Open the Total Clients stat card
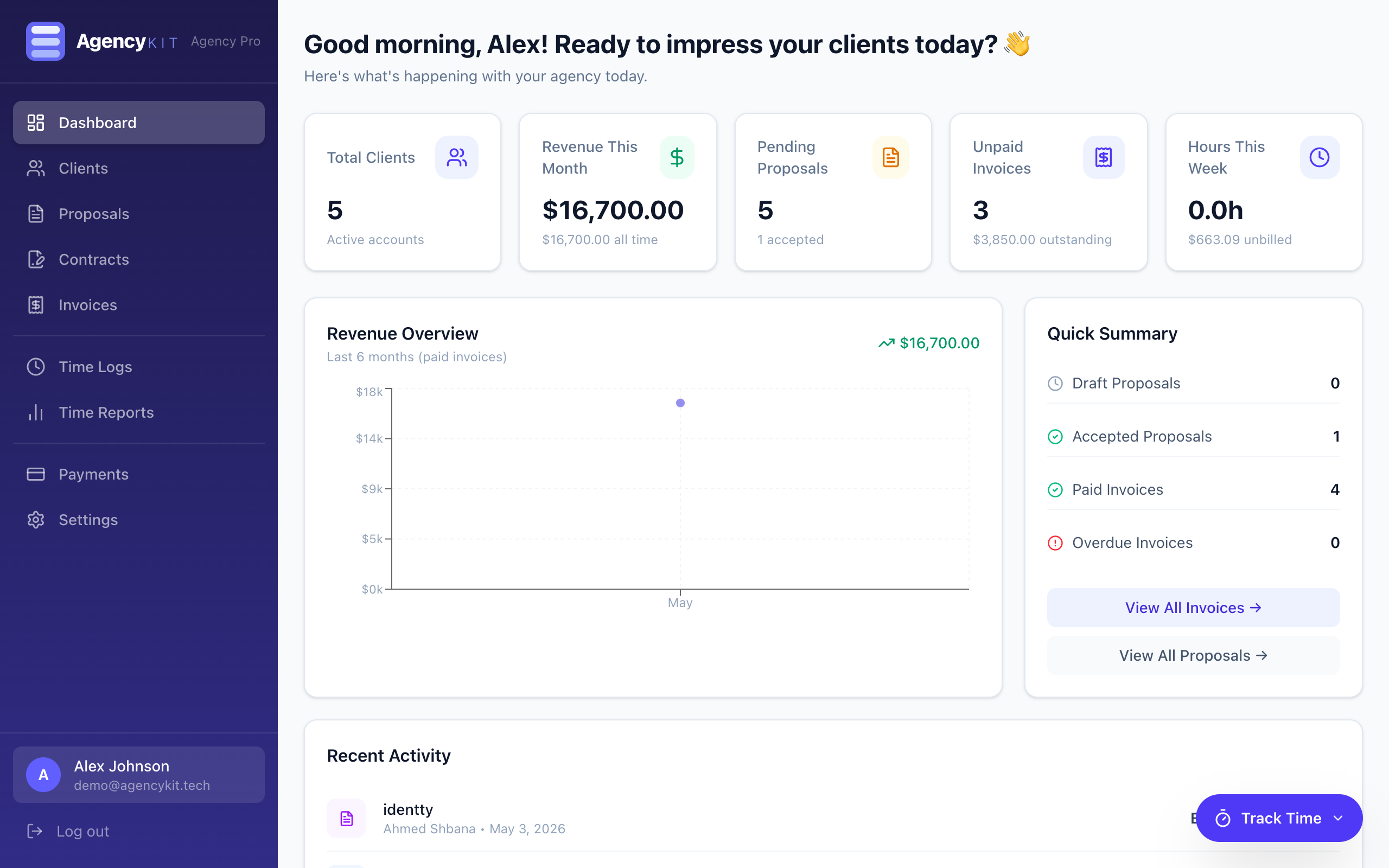 [x=403, y=192]
